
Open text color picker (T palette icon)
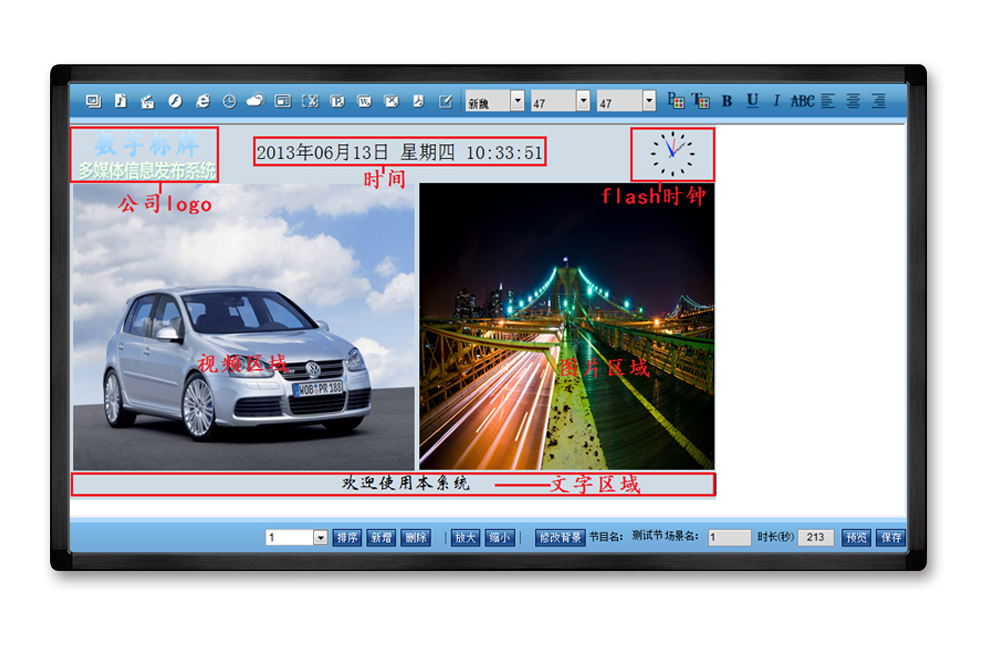pos(701,100)
